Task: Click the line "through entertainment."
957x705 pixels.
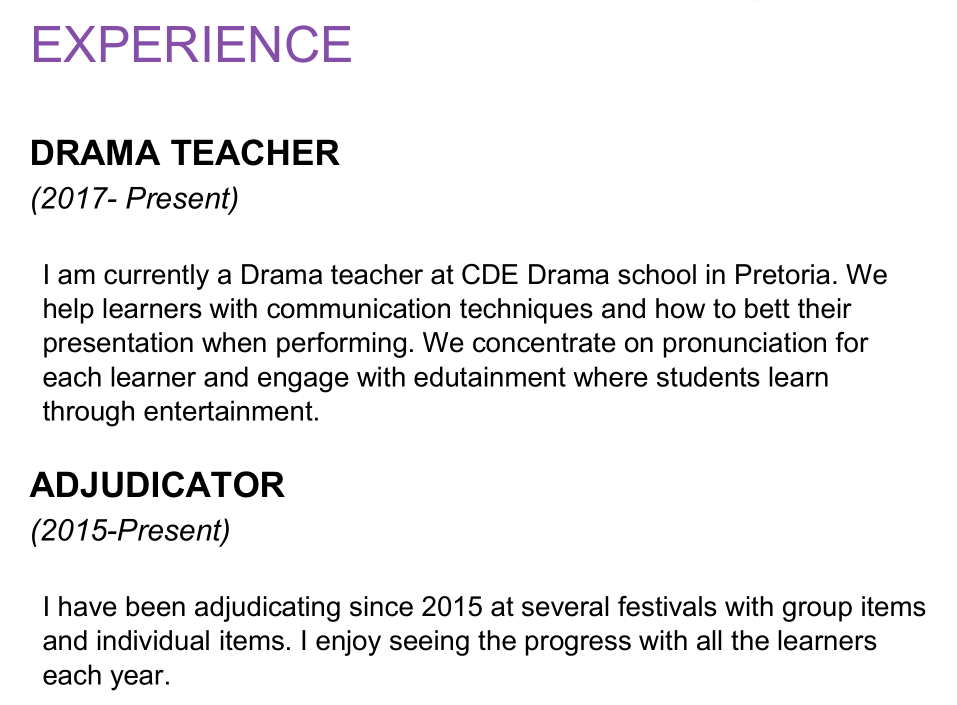Action: point(181,411)
